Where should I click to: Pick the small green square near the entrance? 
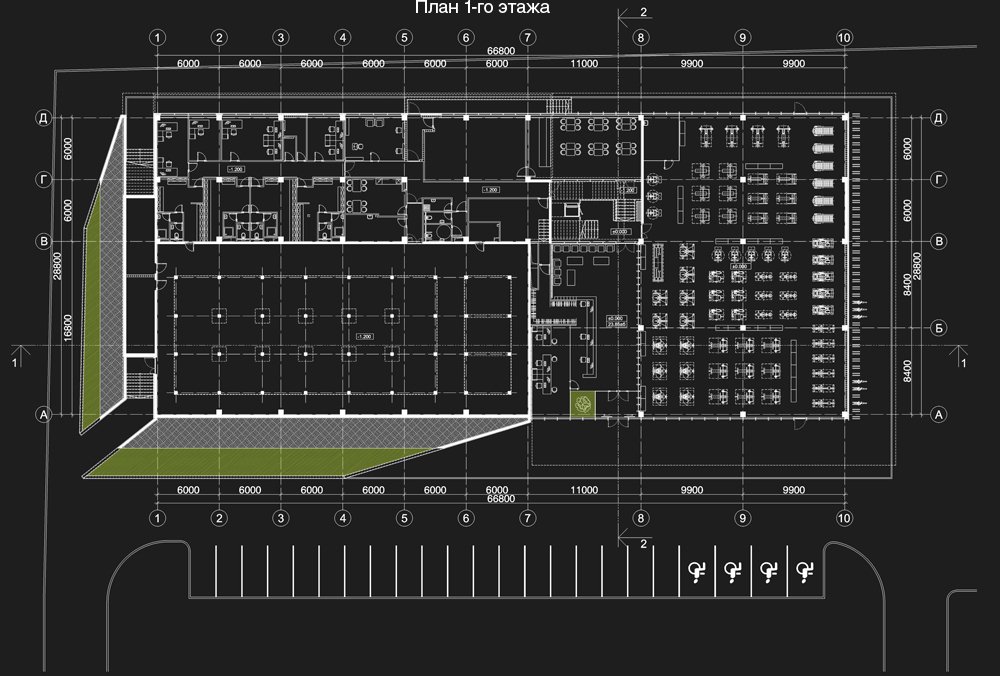(x=583, y=404)
